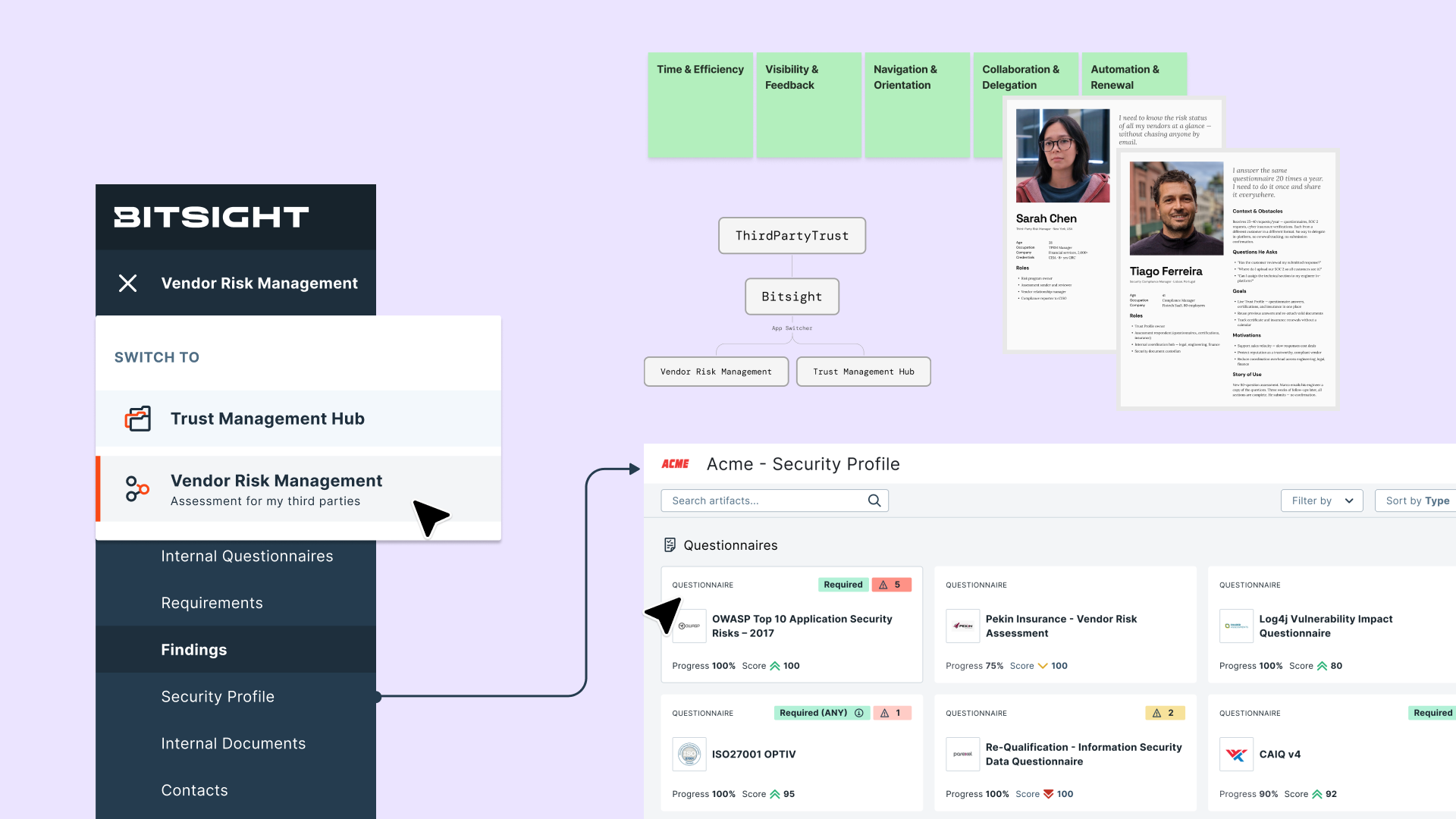Click the Bitsight logo in the sidebar
Image resolution: width=1456 pixels, height=819 pixels.
click(211, 217)
